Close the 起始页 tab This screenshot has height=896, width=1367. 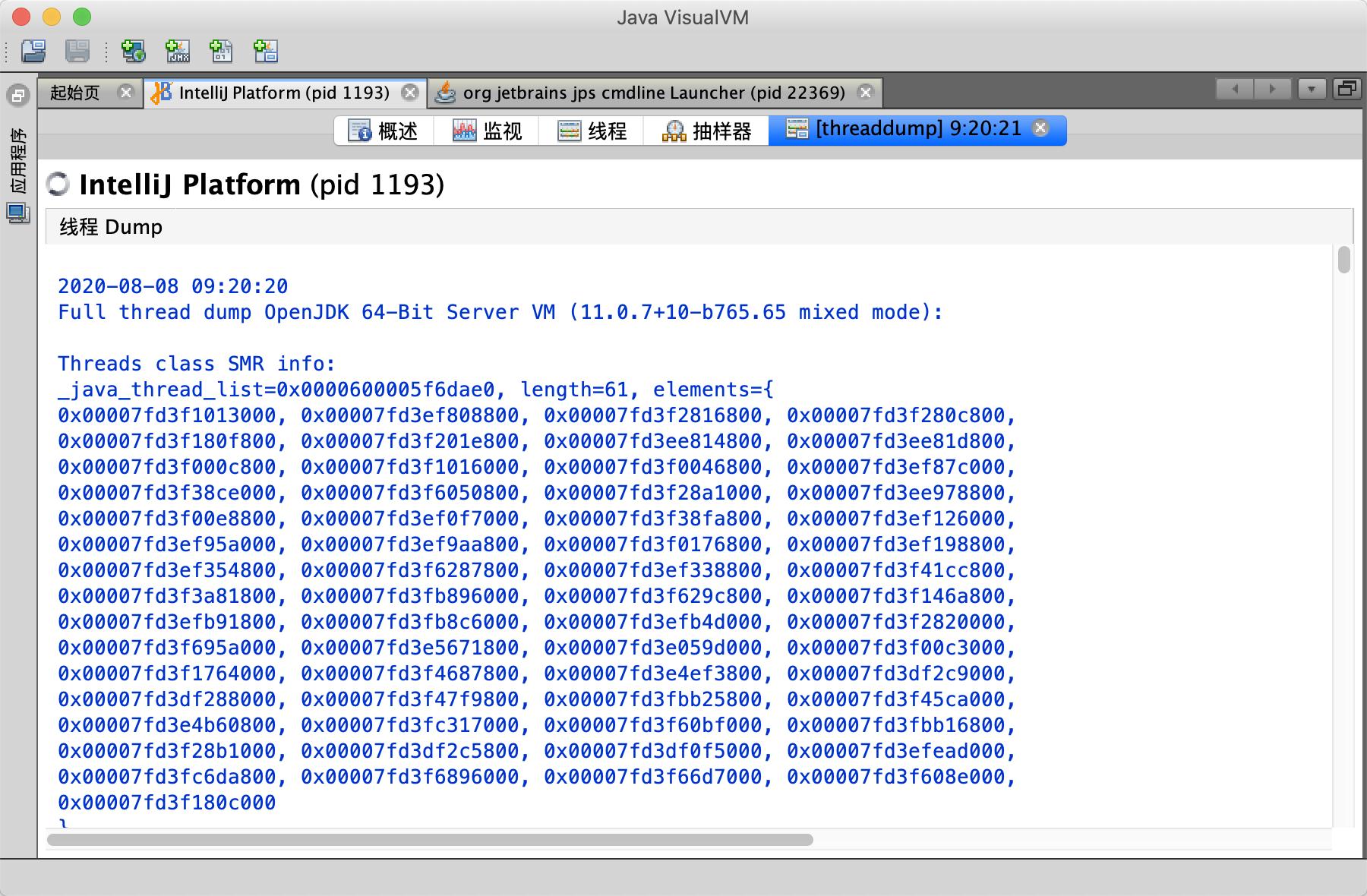click(126, 93)
